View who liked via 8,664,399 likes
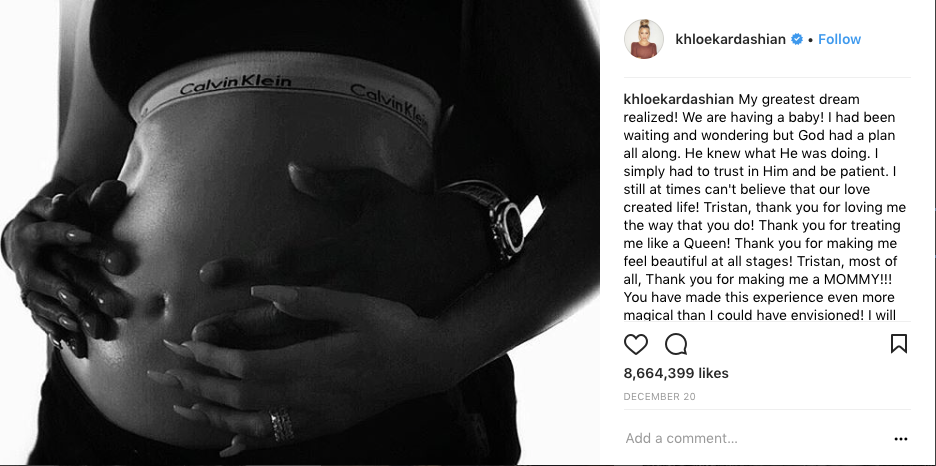 pyautogui.click(x=676, y=374)
